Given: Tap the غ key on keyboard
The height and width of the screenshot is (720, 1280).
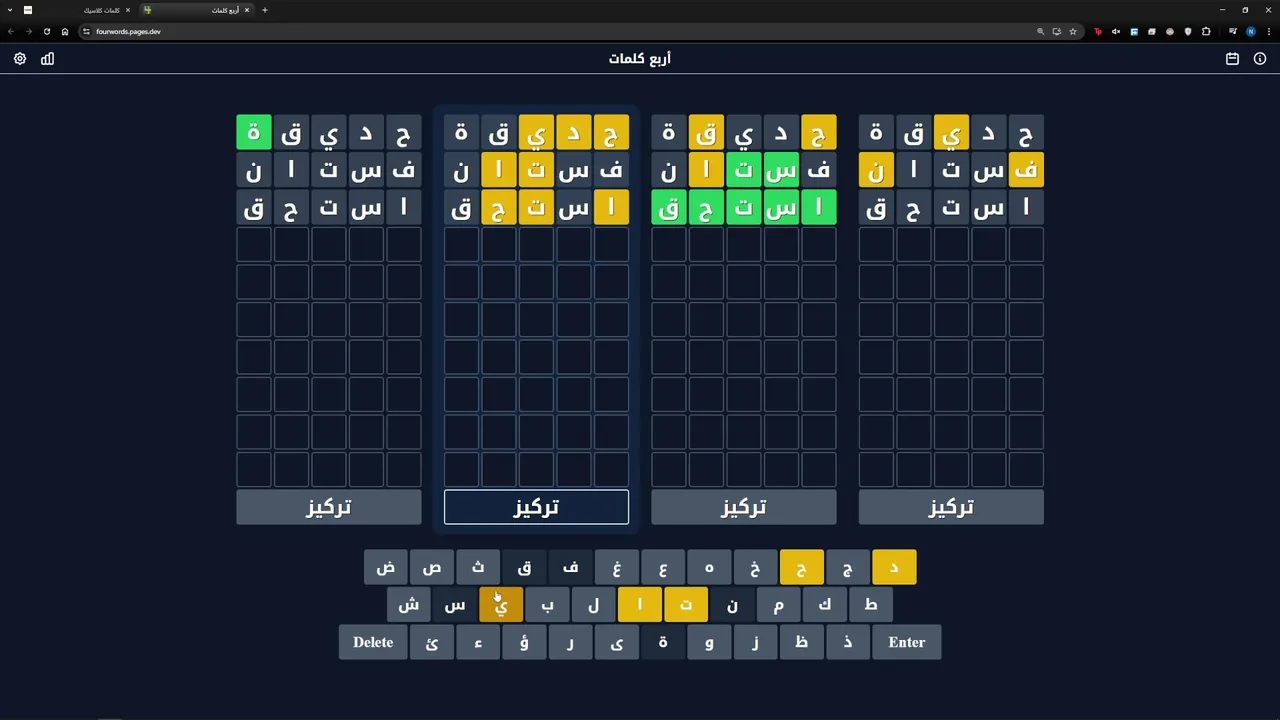Looking at the screenshot, I should point(617,567).
